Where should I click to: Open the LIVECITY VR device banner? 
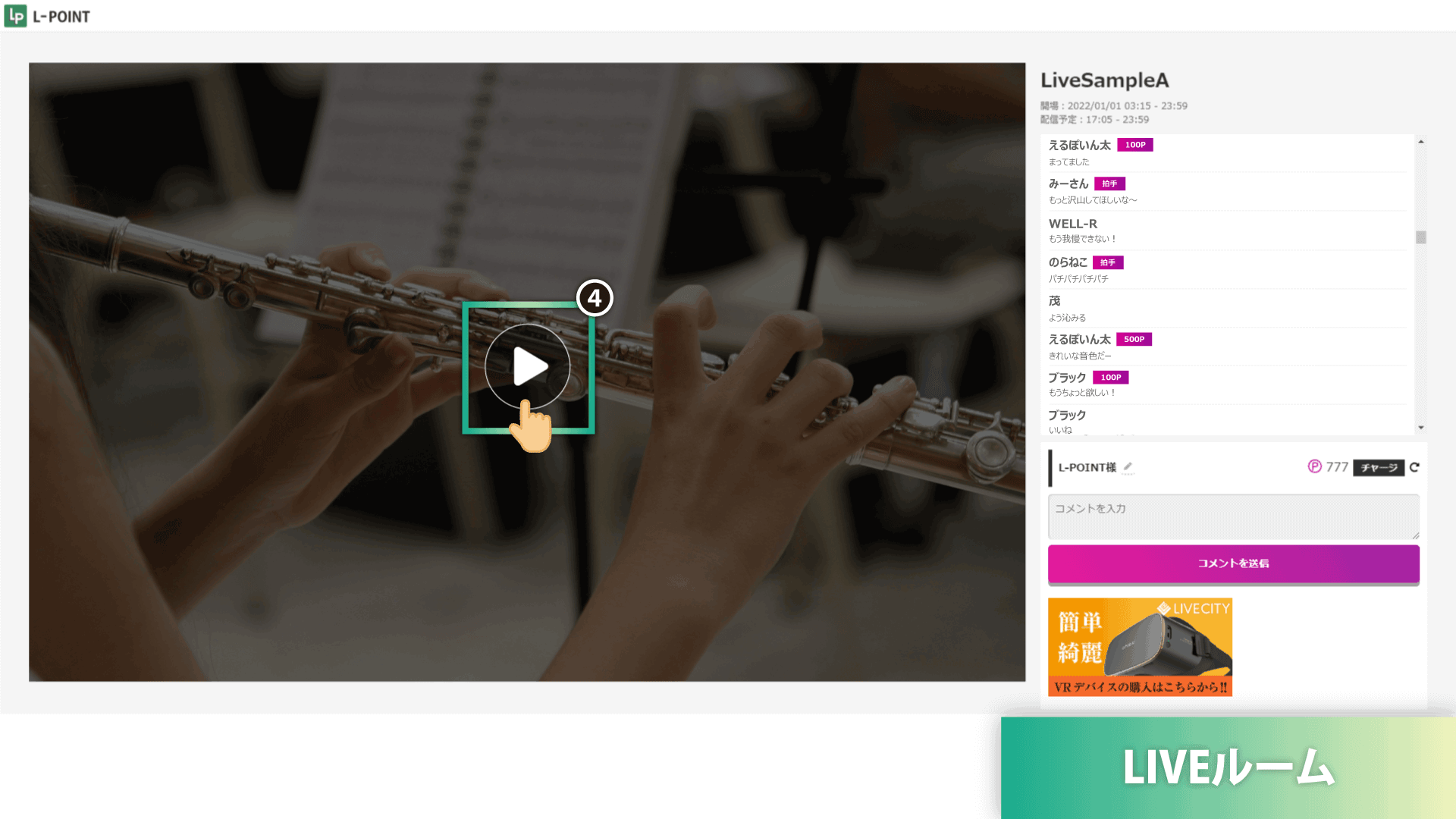coord(1140,647)
